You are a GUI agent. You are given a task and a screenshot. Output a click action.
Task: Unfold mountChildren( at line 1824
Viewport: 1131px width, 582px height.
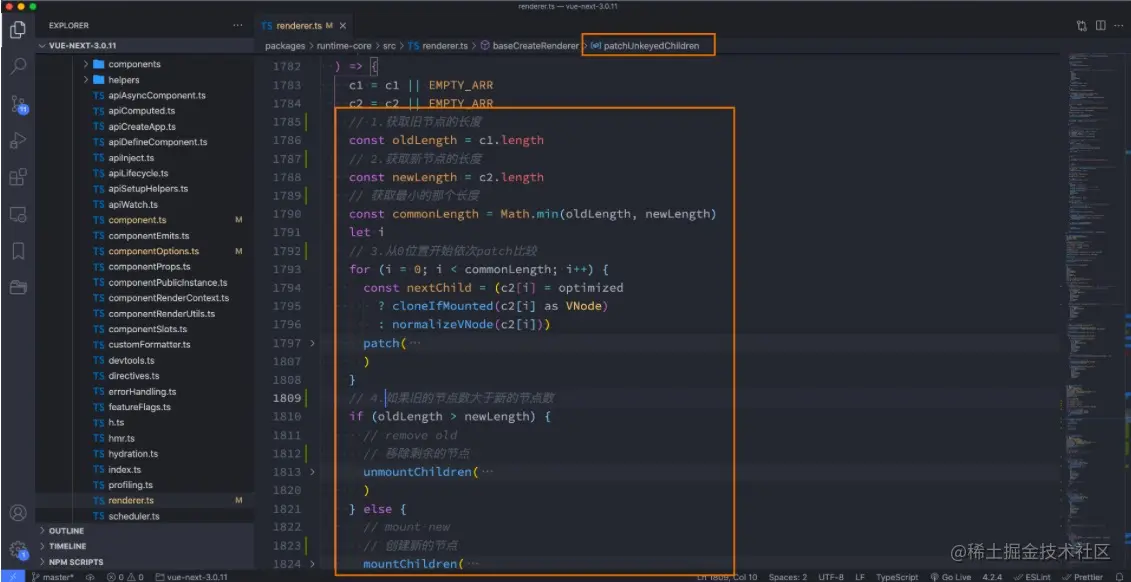(312, 564)
